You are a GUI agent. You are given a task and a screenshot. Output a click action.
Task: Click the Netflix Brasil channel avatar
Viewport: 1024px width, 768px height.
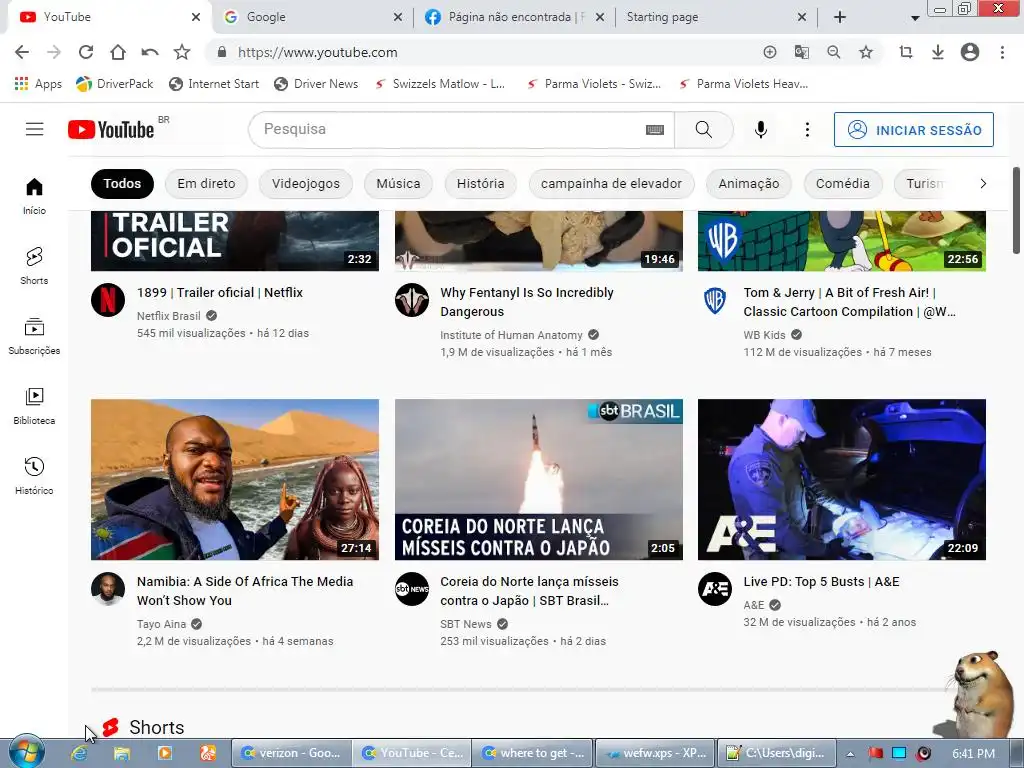pos(108,300)
